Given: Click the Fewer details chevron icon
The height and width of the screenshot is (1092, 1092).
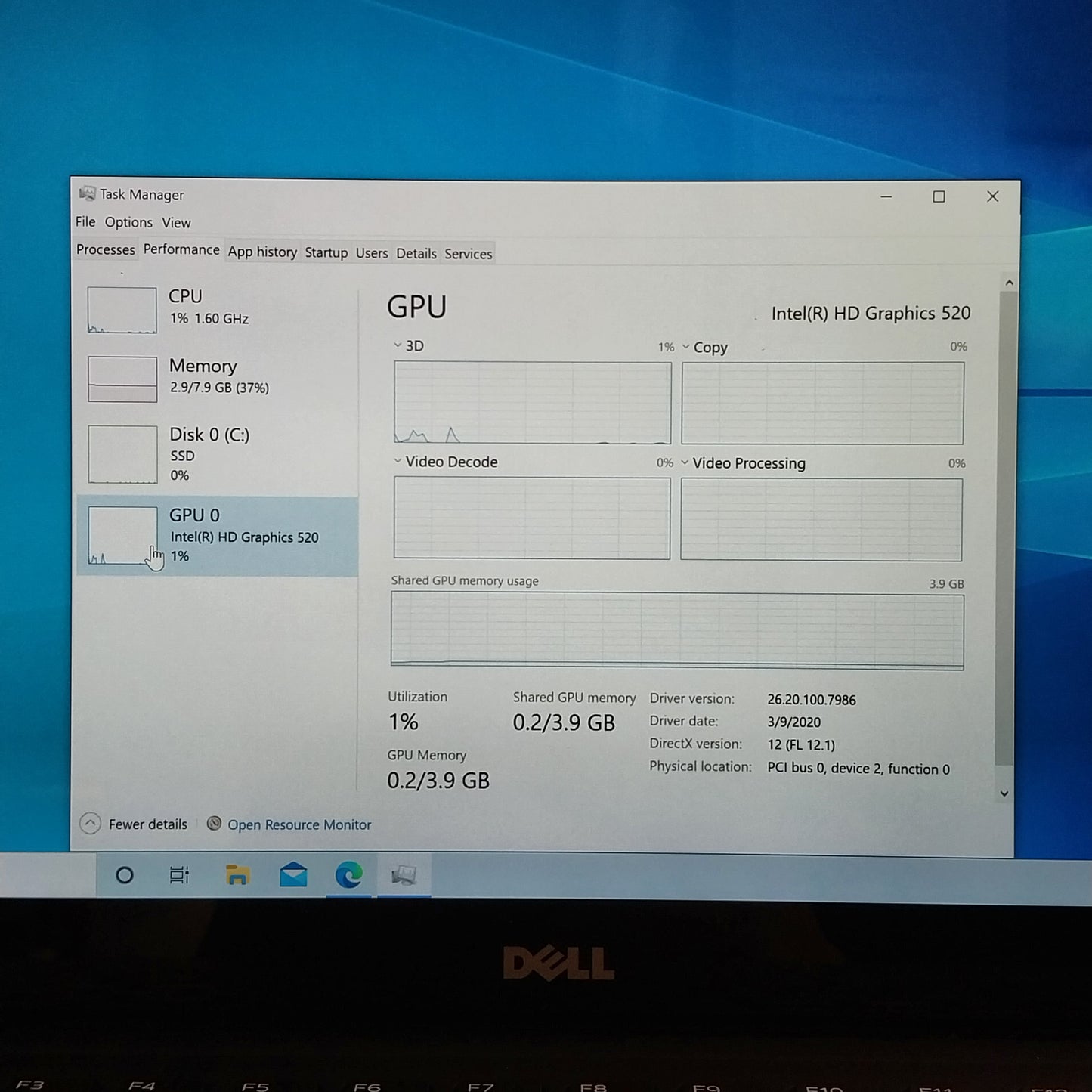Looking at the screenshot, I should coord(90,824).
